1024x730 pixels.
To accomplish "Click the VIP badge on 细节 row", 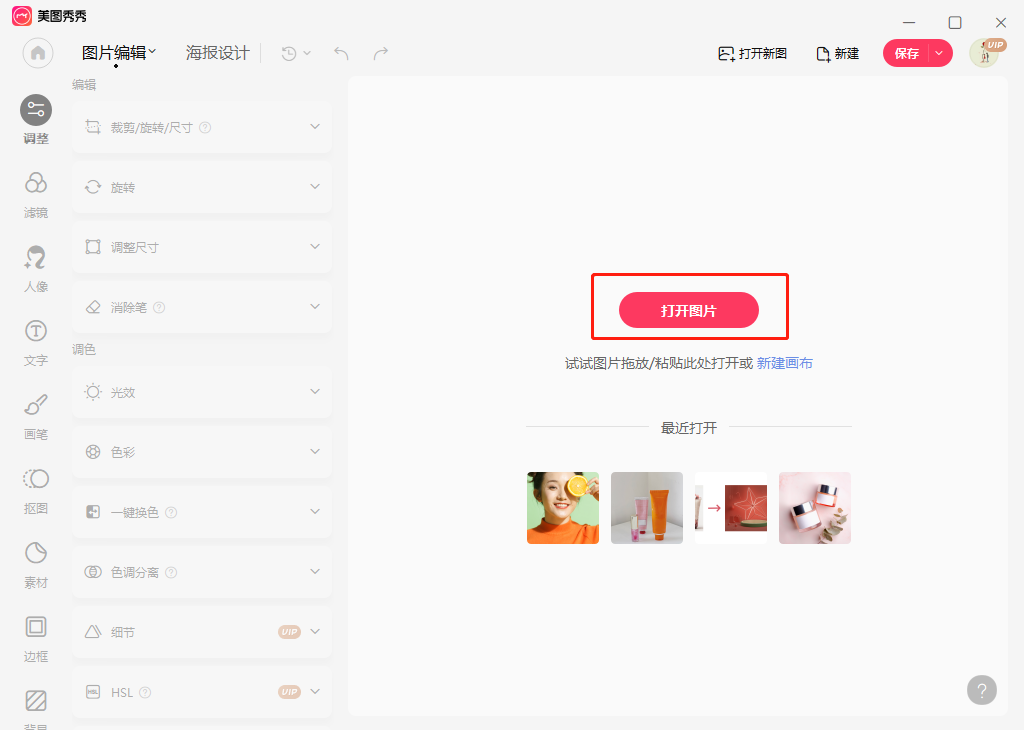I will [289, 632].
